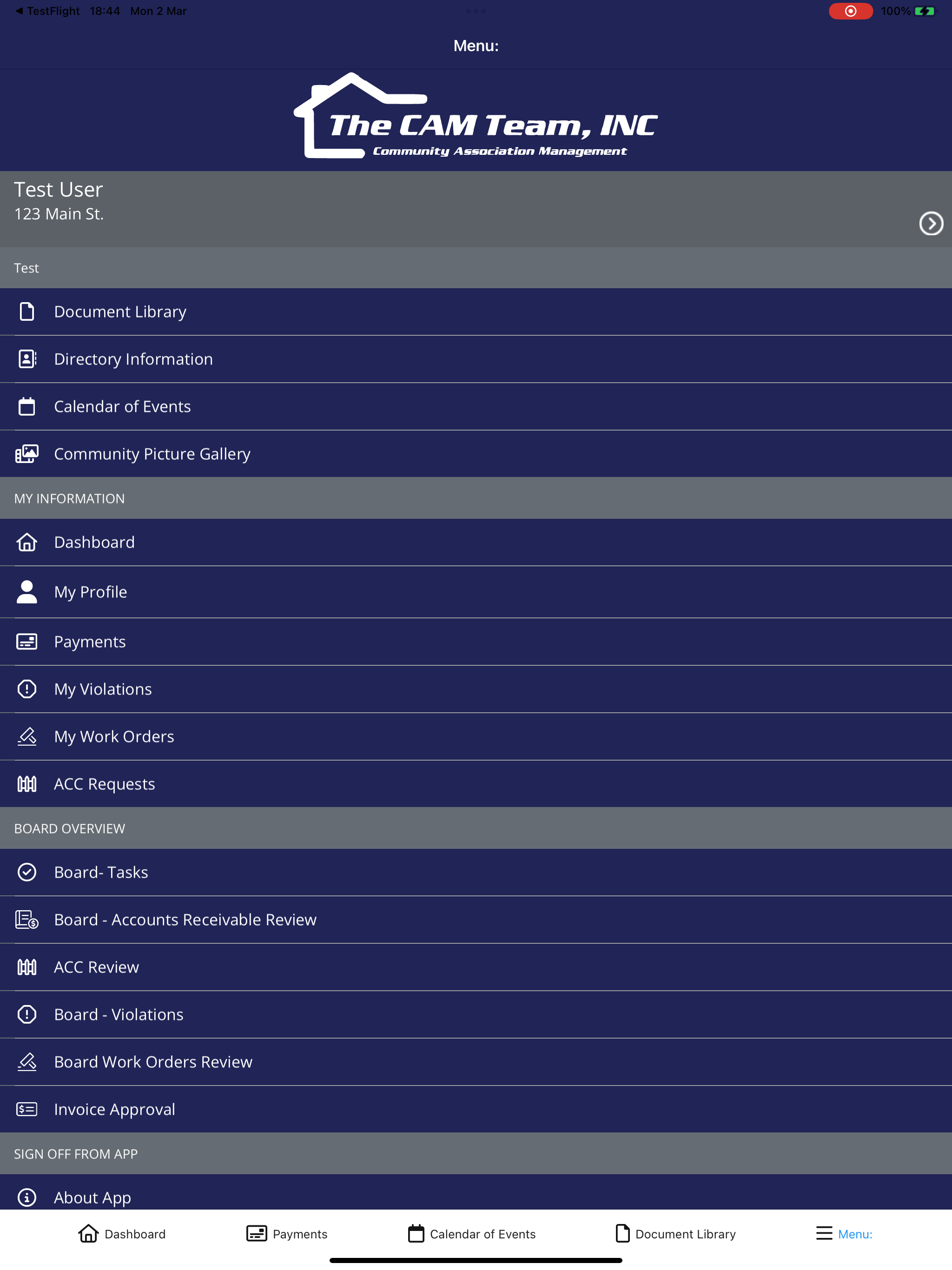Tap the Dashboard house icon in My Information
This screenshot has height=1270, width=952.
[x=26, y=542]
